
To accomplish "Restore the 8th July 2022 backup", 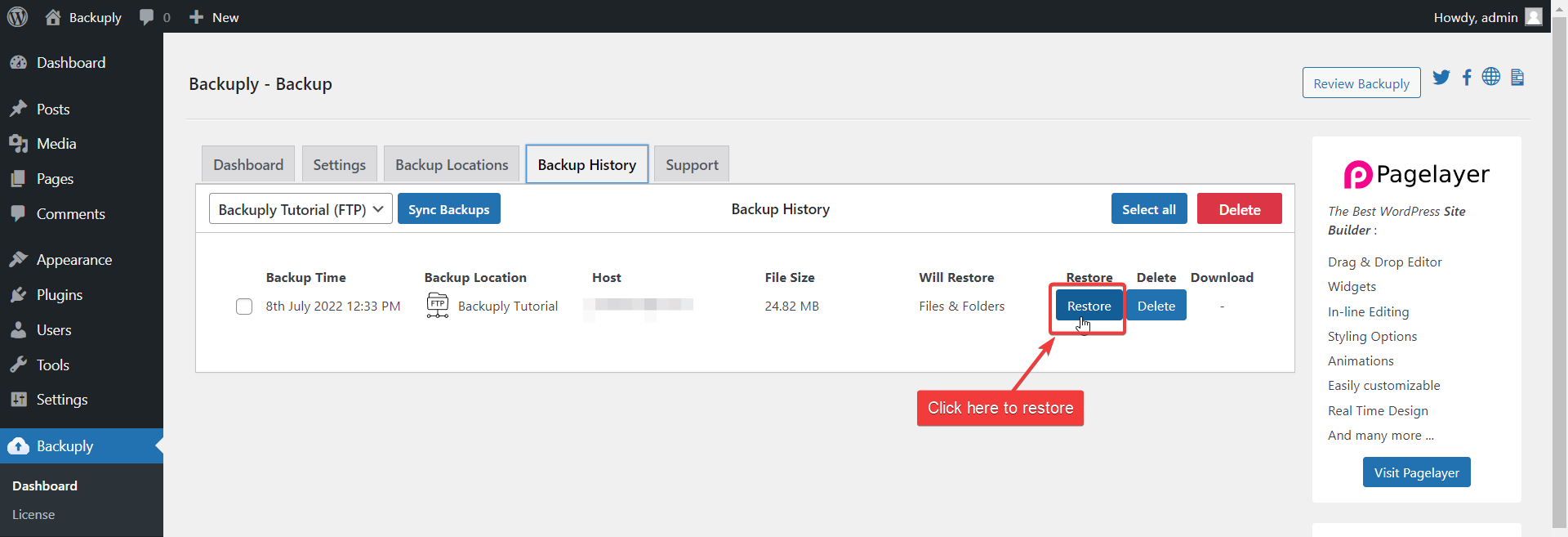I will coord(1089,306).
